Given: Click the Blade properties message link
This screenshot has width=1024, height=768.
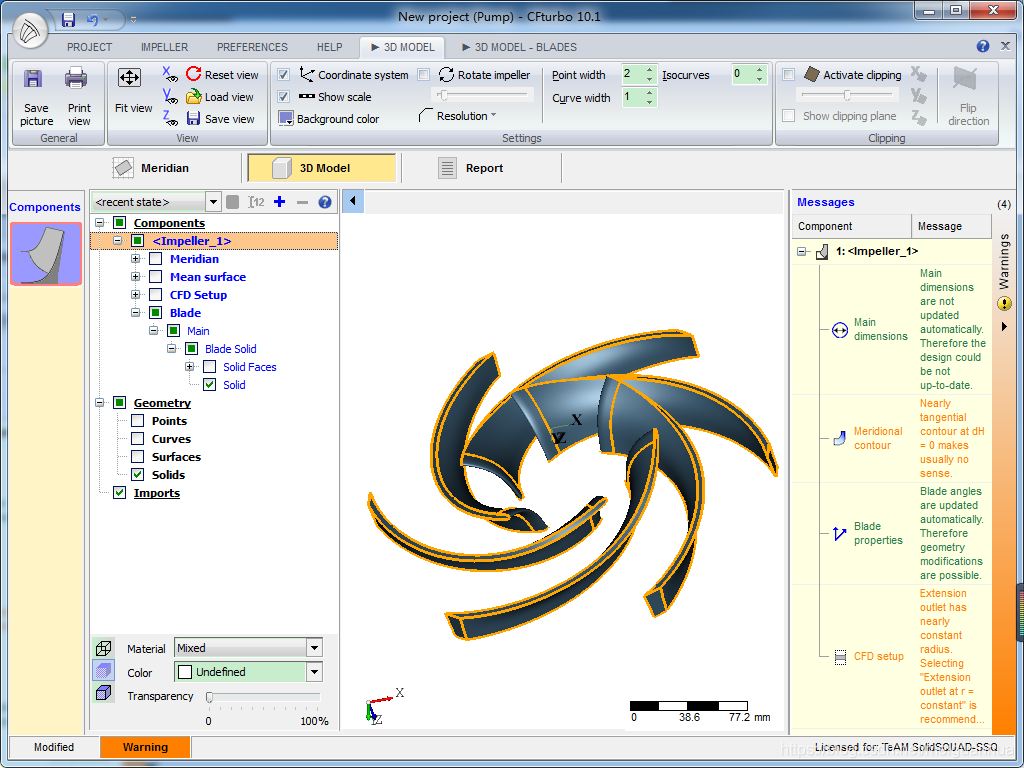Looking at the screenshot, I should [x=878, y=533].
